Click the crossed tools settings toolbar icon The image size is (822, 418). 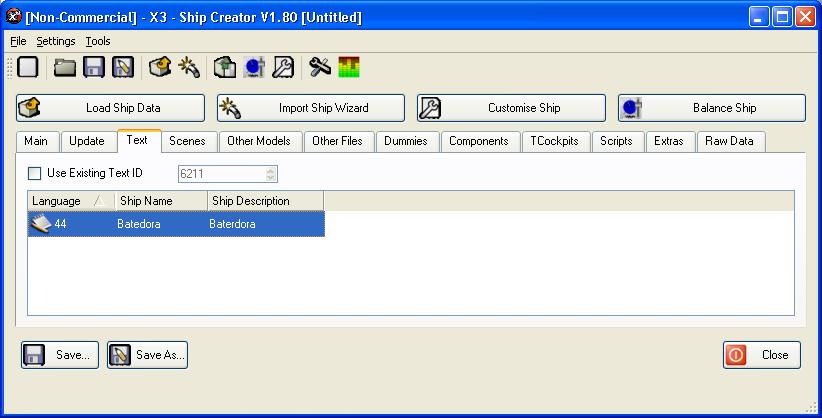click(320, 67)
